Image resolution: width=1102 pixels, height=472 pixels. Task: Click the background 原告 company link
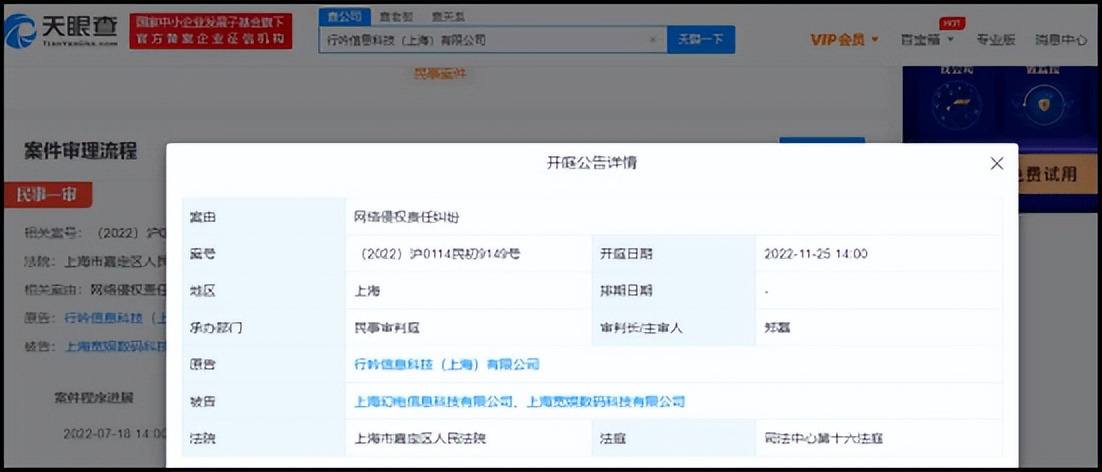click(115, 317)
